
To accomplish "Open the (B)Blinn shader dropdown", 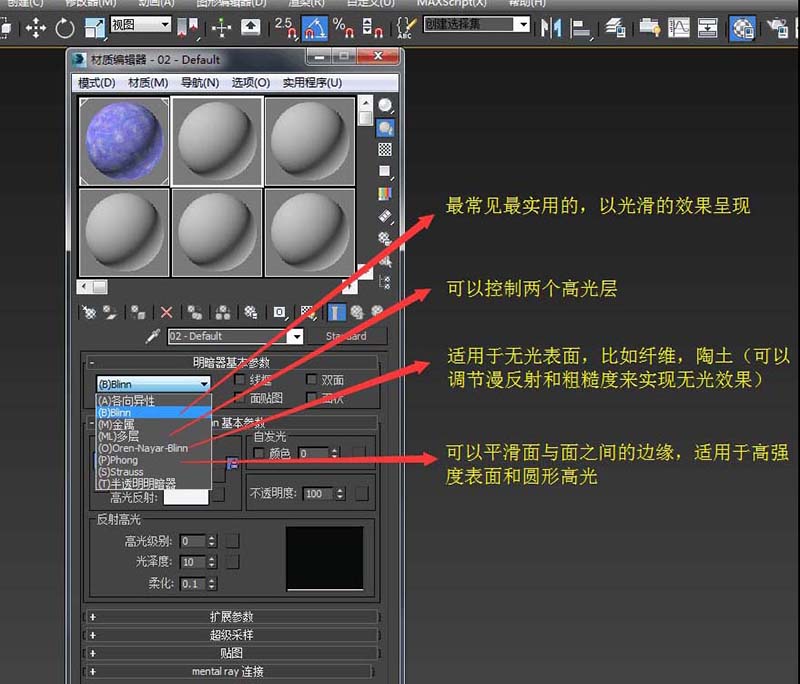I will tap(204, 383).
